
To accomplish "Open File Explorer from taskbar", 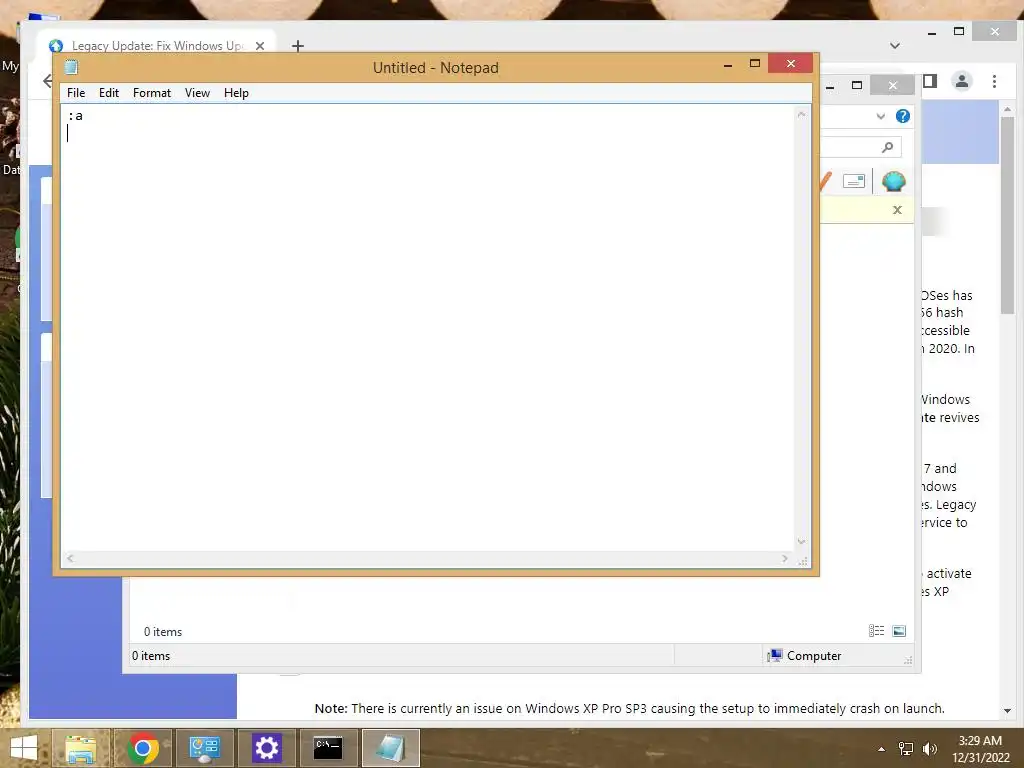I will click(80, 748).
